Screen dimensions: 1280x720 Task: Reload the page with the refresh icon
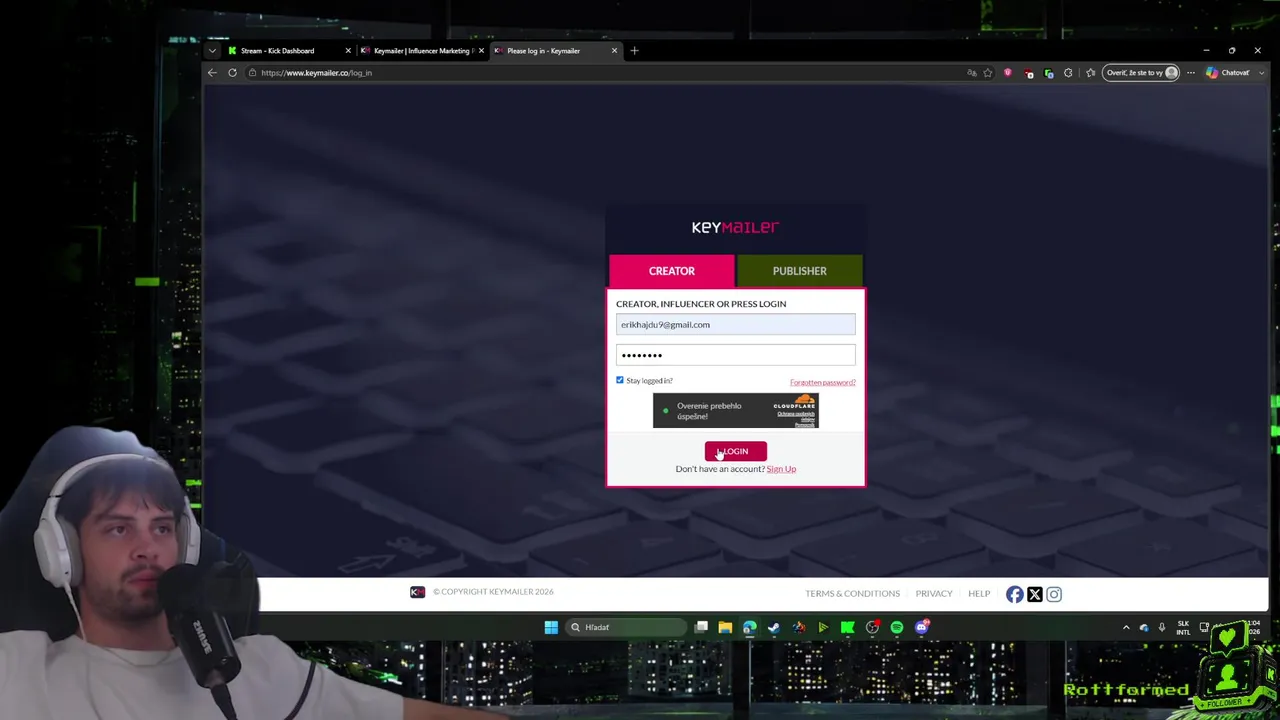click(232, 73)
